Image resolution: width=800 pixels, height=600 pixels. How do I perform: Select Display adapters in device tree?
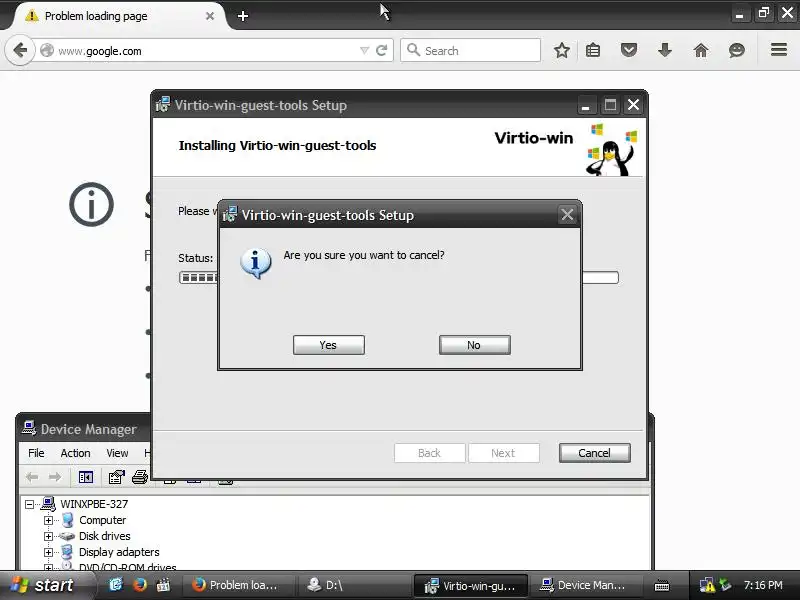click(x=119, y=552)
